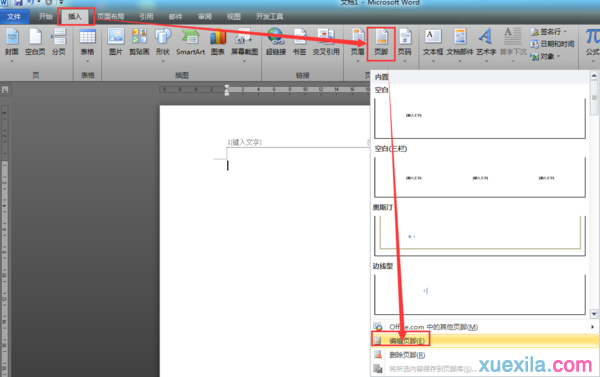Expand the 表格 dropdown arrow
Viewport: 600px width, 377px height.
(x=87, y=61)
